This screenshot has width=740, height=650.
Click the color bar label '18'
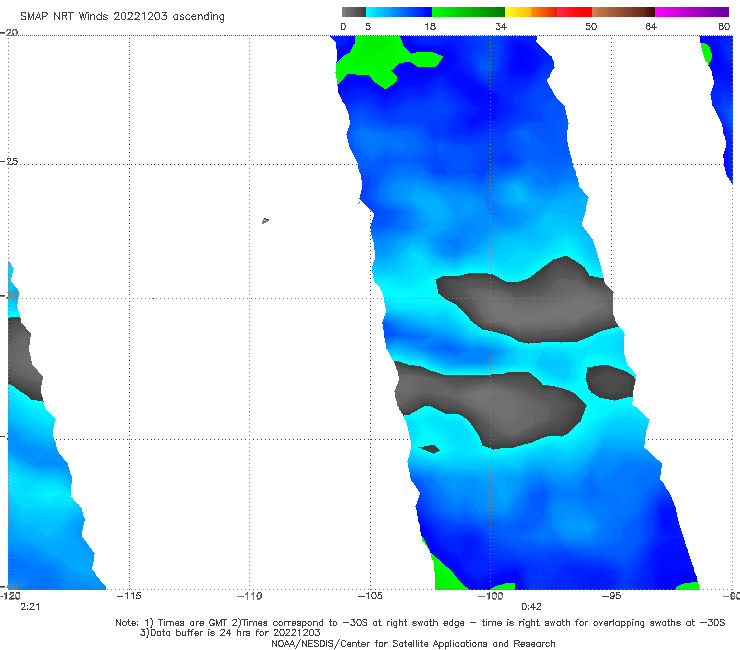pos(430,26)
